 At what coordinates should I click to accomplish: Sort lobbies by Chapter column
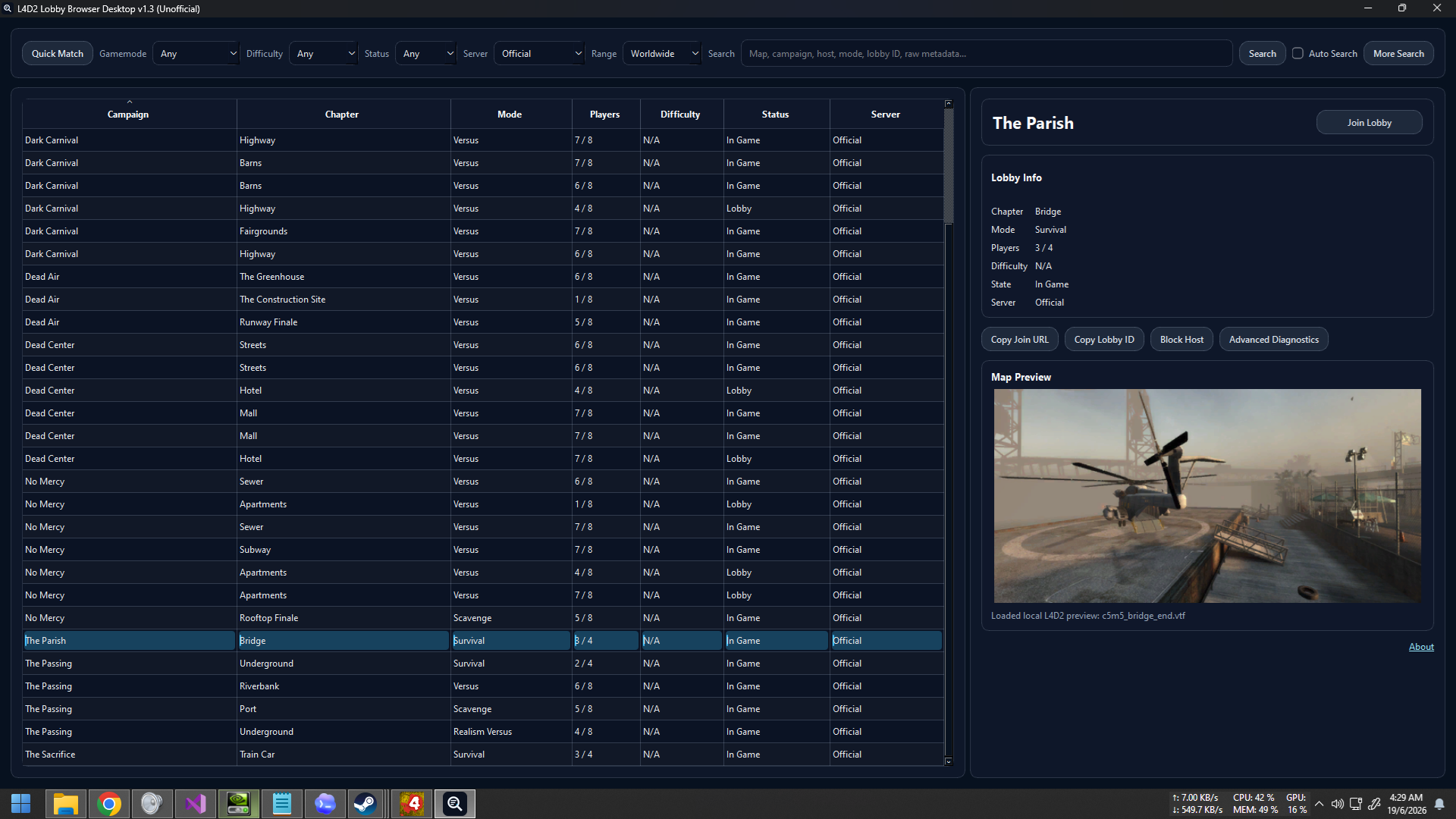(x=343, y=114)
